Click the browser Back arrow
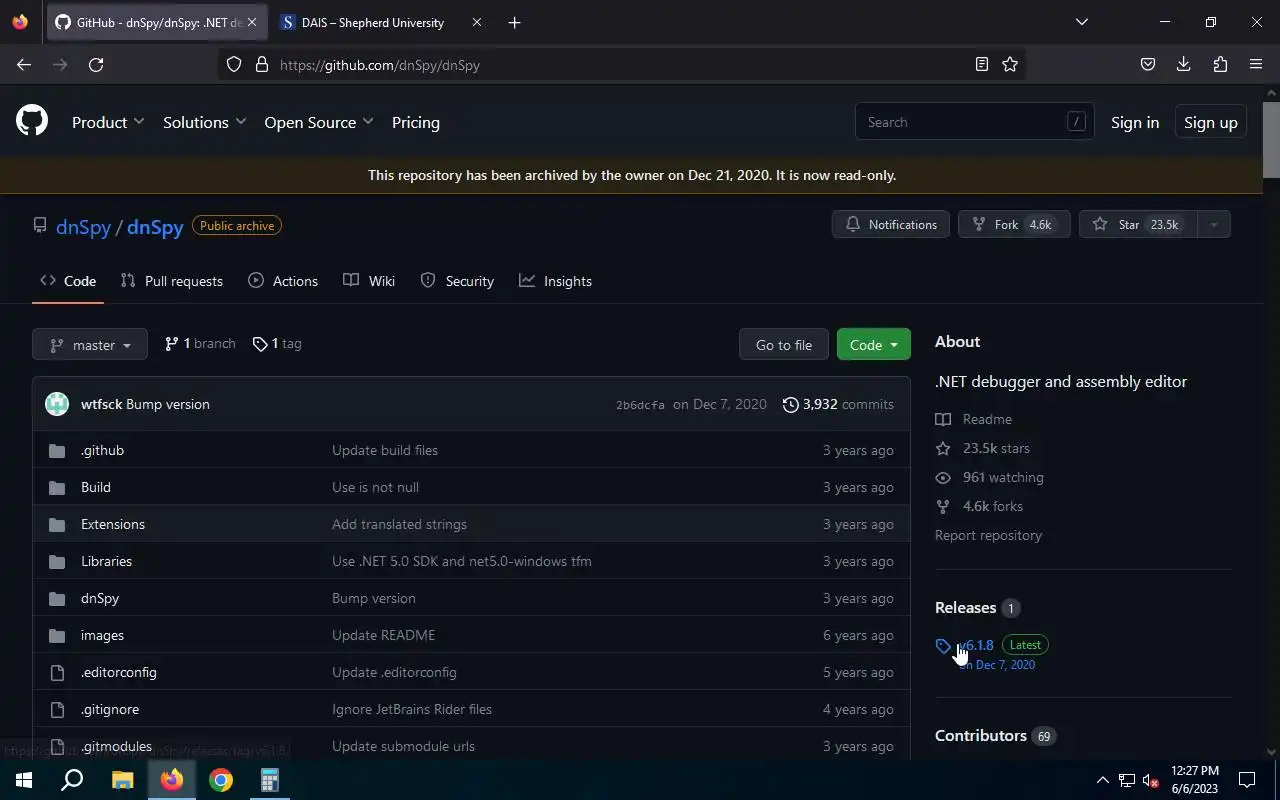This screenshot has height=800, width=1280. click(x=24, y=64)
